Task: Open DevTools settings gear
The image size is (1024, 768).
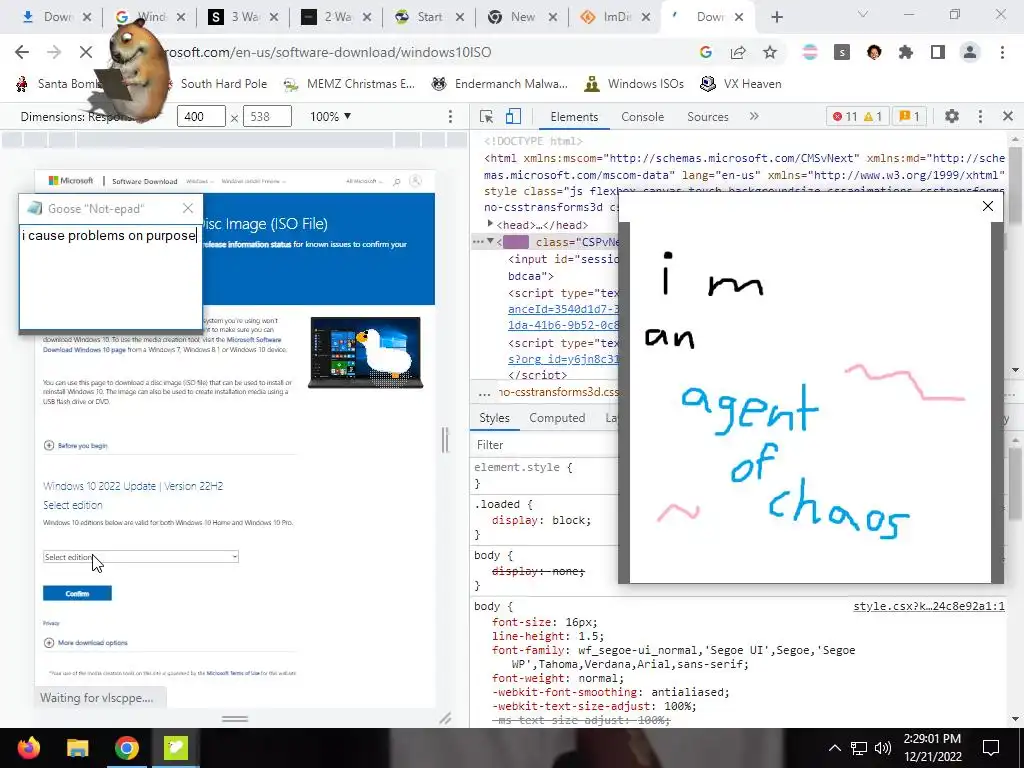Action: [952, 116]
